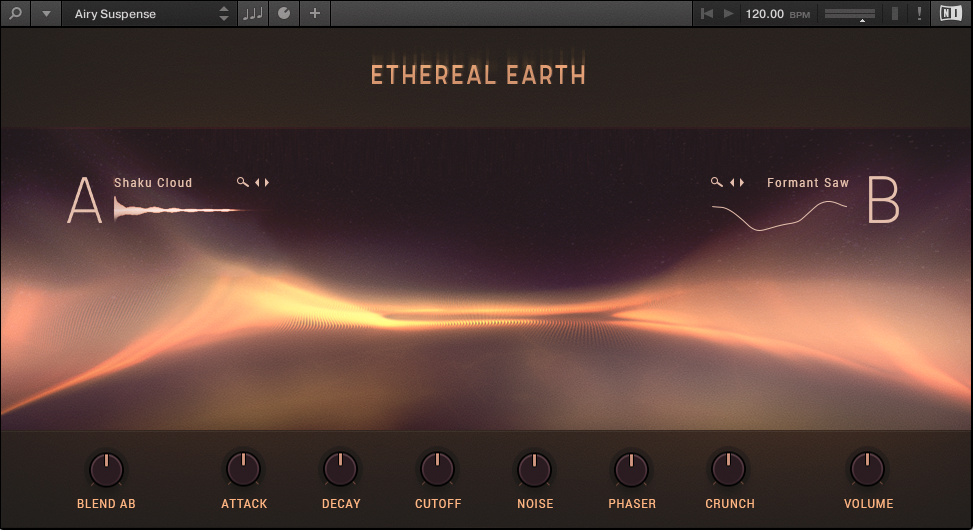
Task: Open sound browser magnifier for layer B
Action: (x=717, y=182)
